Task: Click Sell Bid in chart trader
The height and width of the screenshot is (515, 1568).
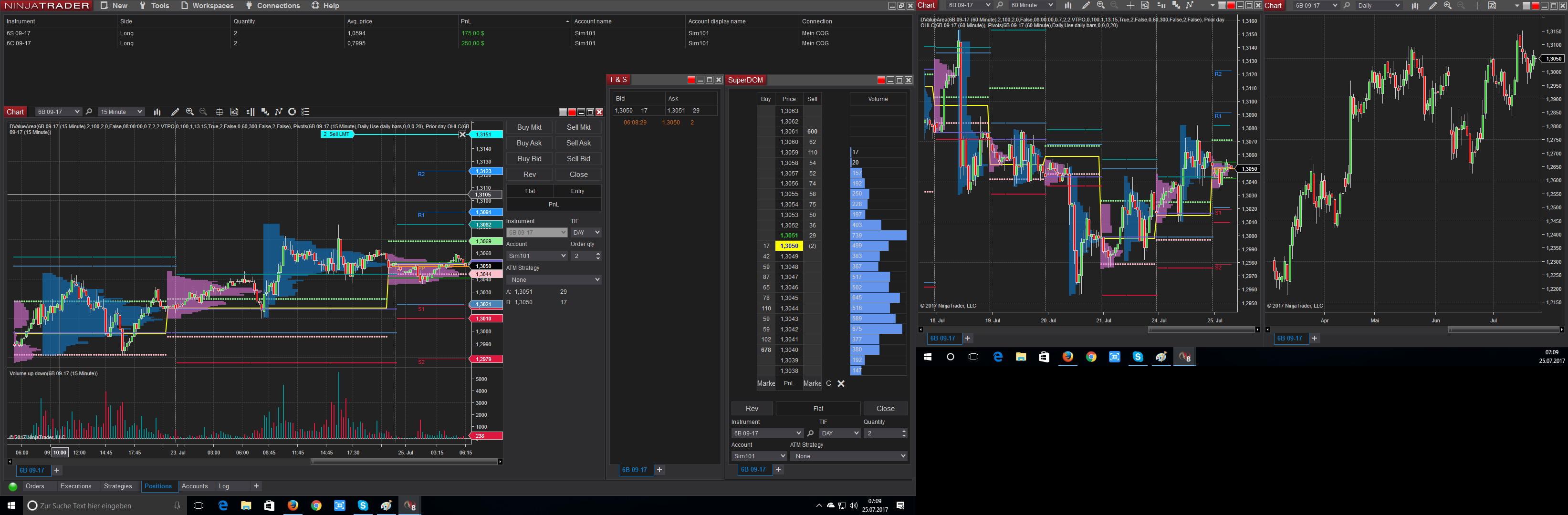Action: pyautogui.click(x=579, y=159)
